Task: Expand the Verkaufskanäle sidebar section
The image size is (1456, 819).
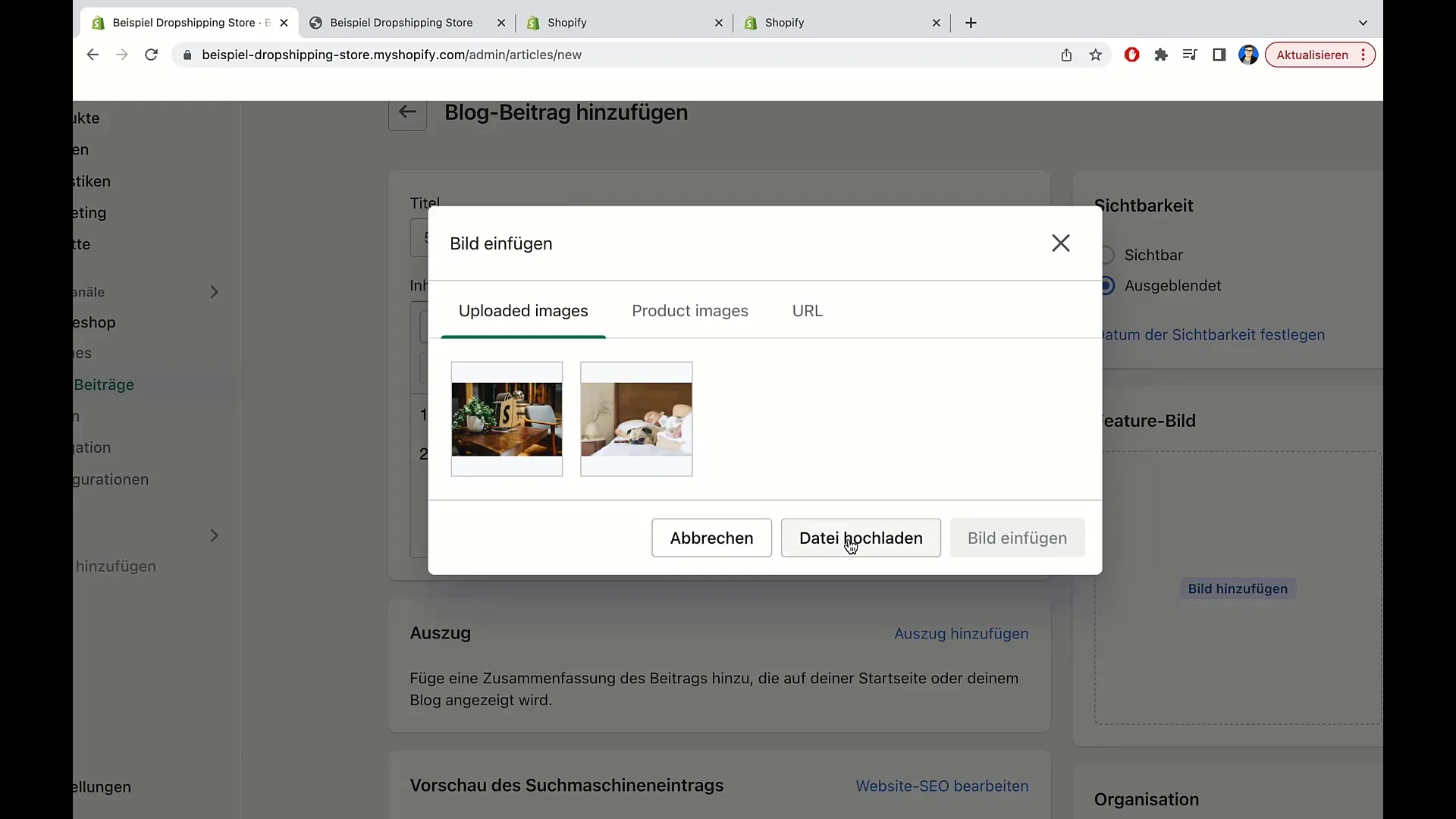Action: click(213, 291)
